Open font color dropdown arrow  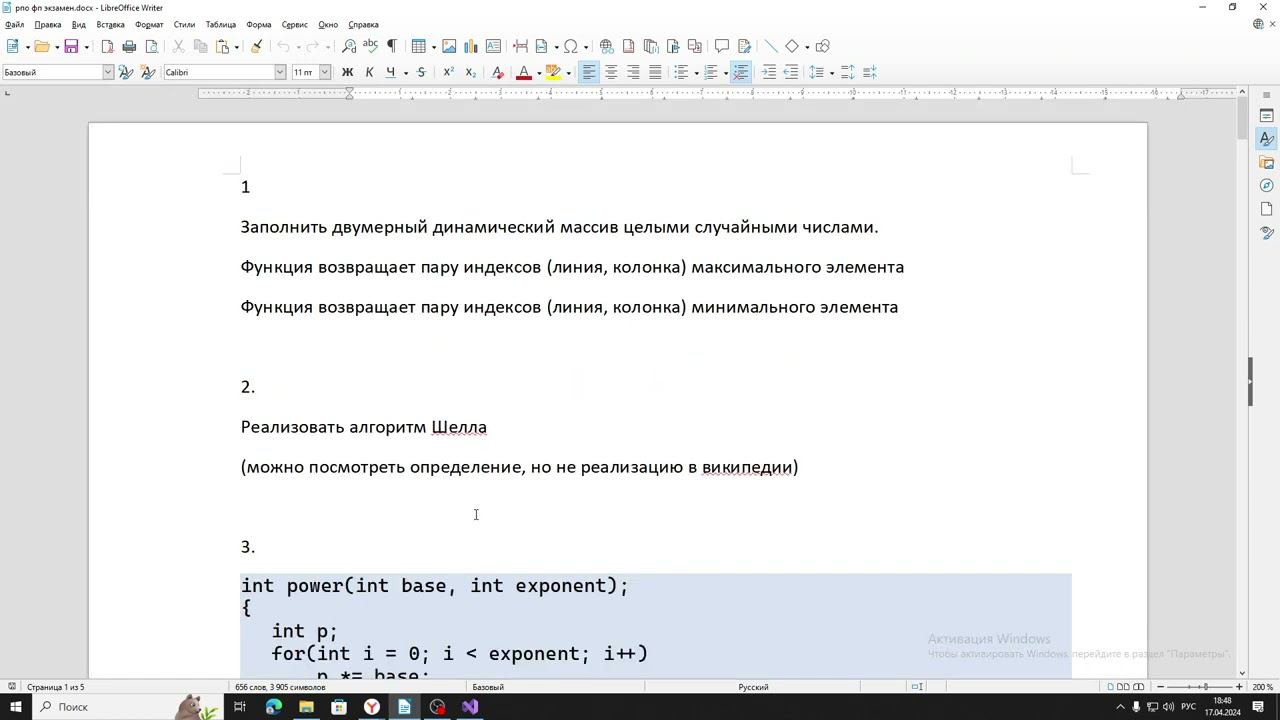(x=538, y=73)
